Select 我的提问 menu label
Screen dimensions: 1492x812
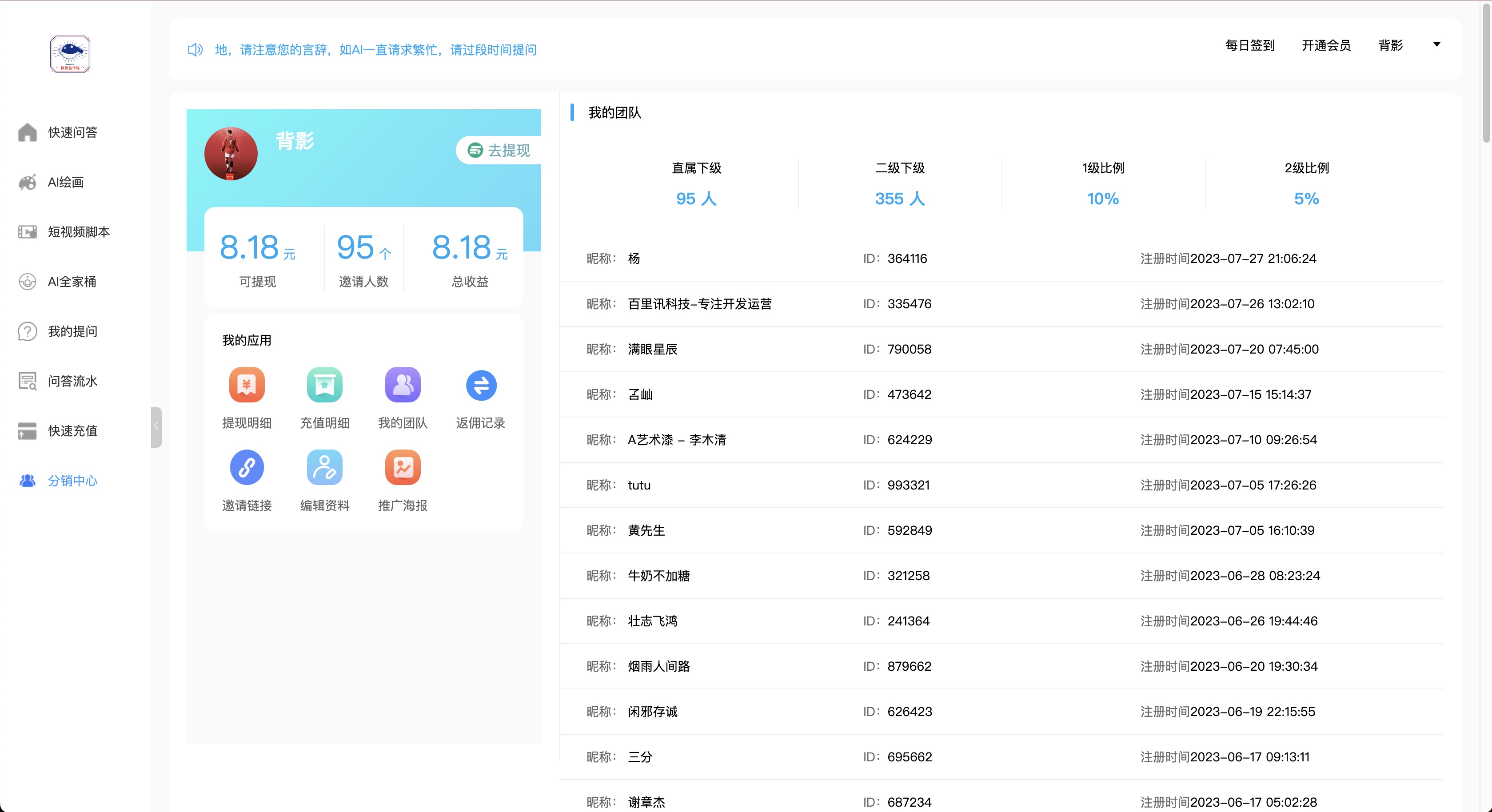click(x=73, y=331)
